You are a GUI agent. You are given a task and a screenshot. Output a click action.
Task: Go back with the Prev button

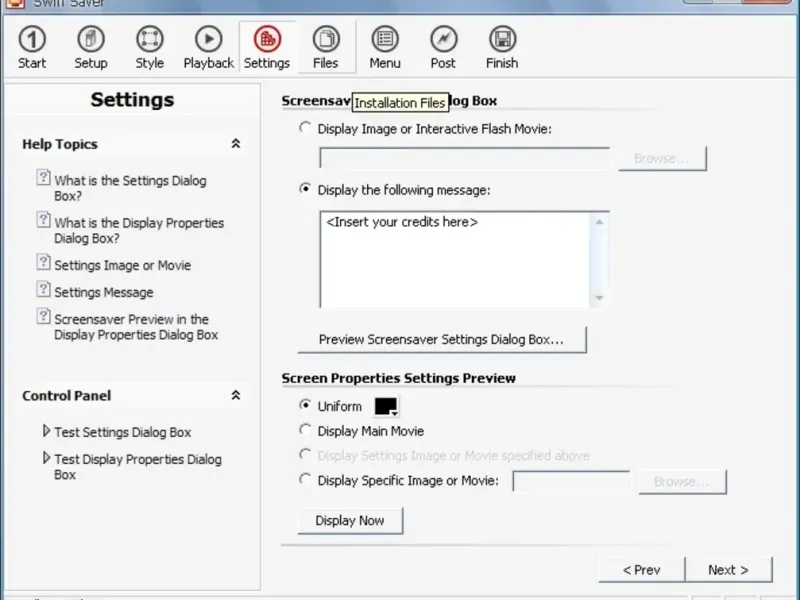point(642,570)
